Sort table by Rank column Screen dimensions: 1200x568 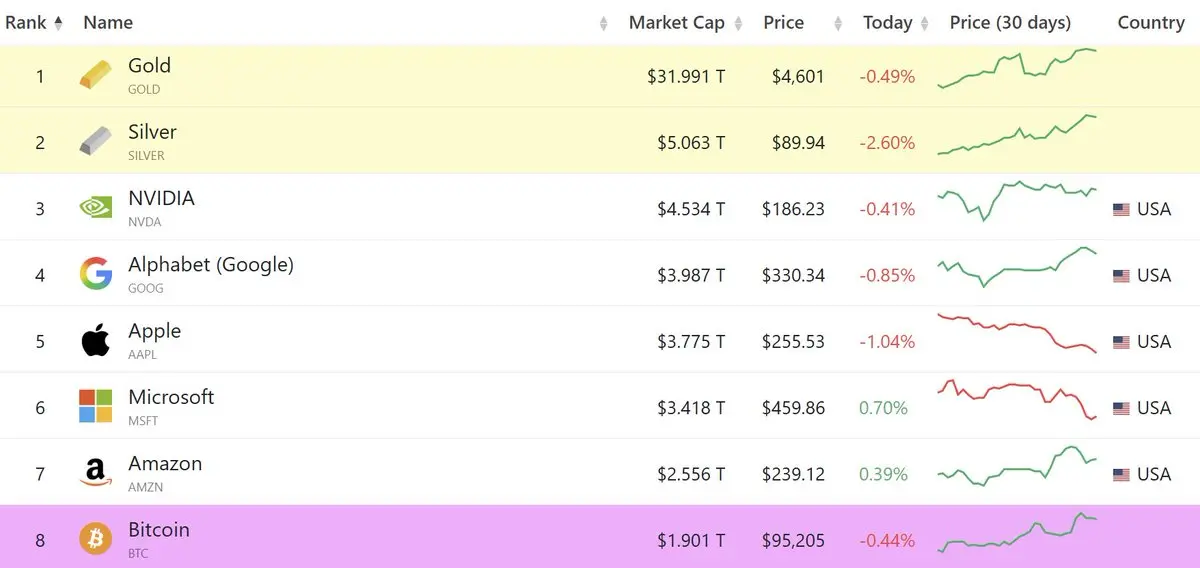[34, 22]
